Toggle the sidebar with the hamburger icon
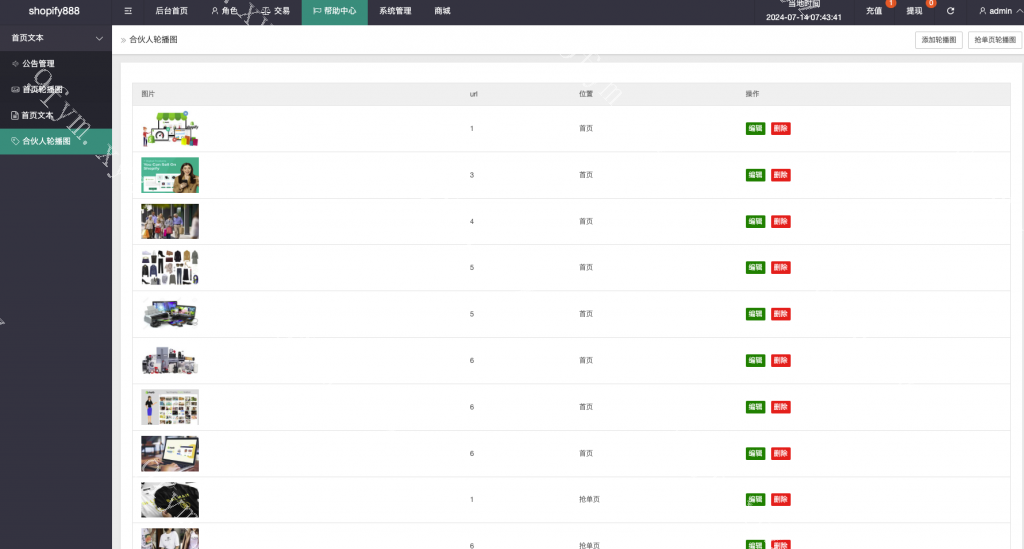Screen dimensions: 1024x549 click(x=128, y=11)
